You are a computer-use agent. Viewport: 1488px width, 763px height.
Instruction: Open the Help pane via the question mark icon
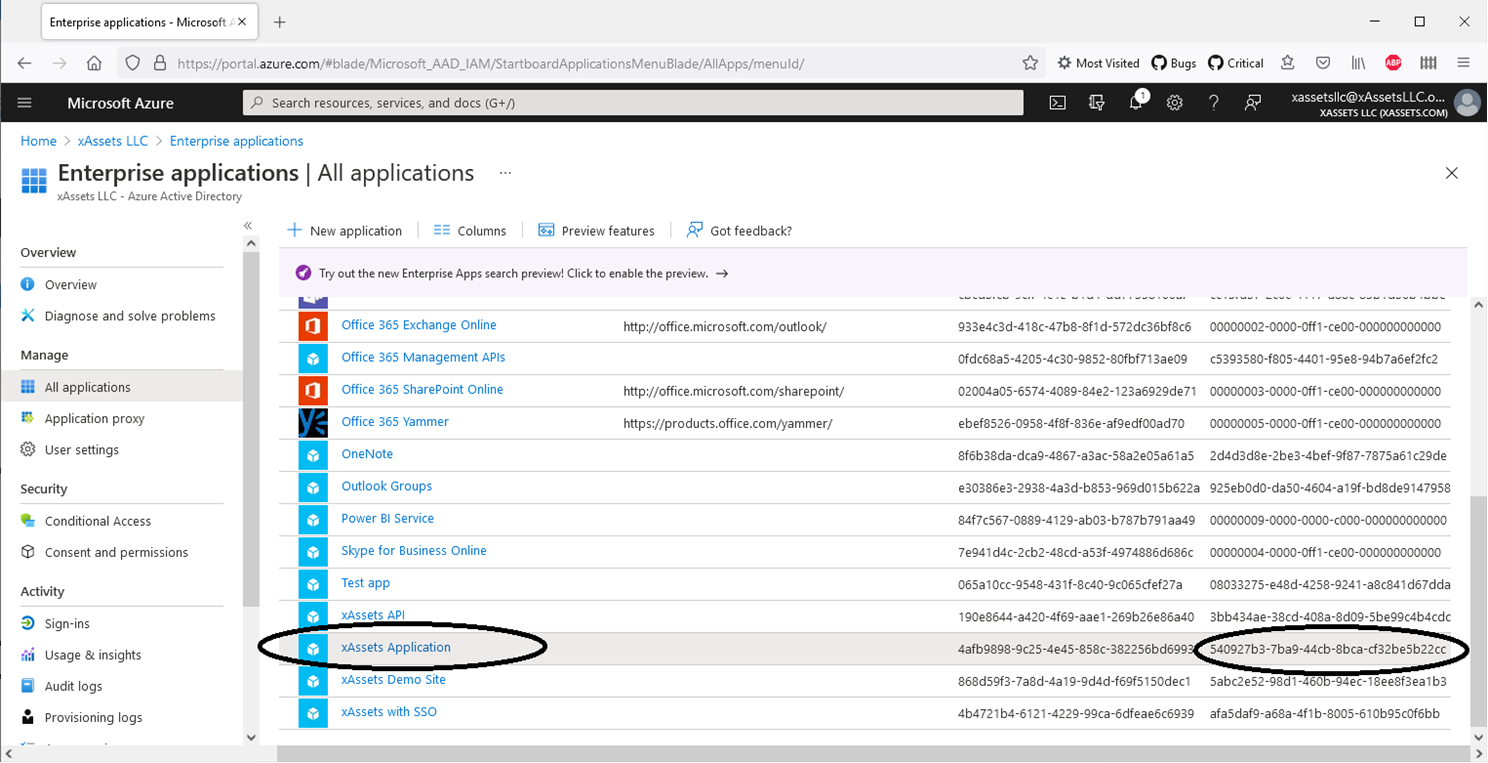click(1213, 102)
